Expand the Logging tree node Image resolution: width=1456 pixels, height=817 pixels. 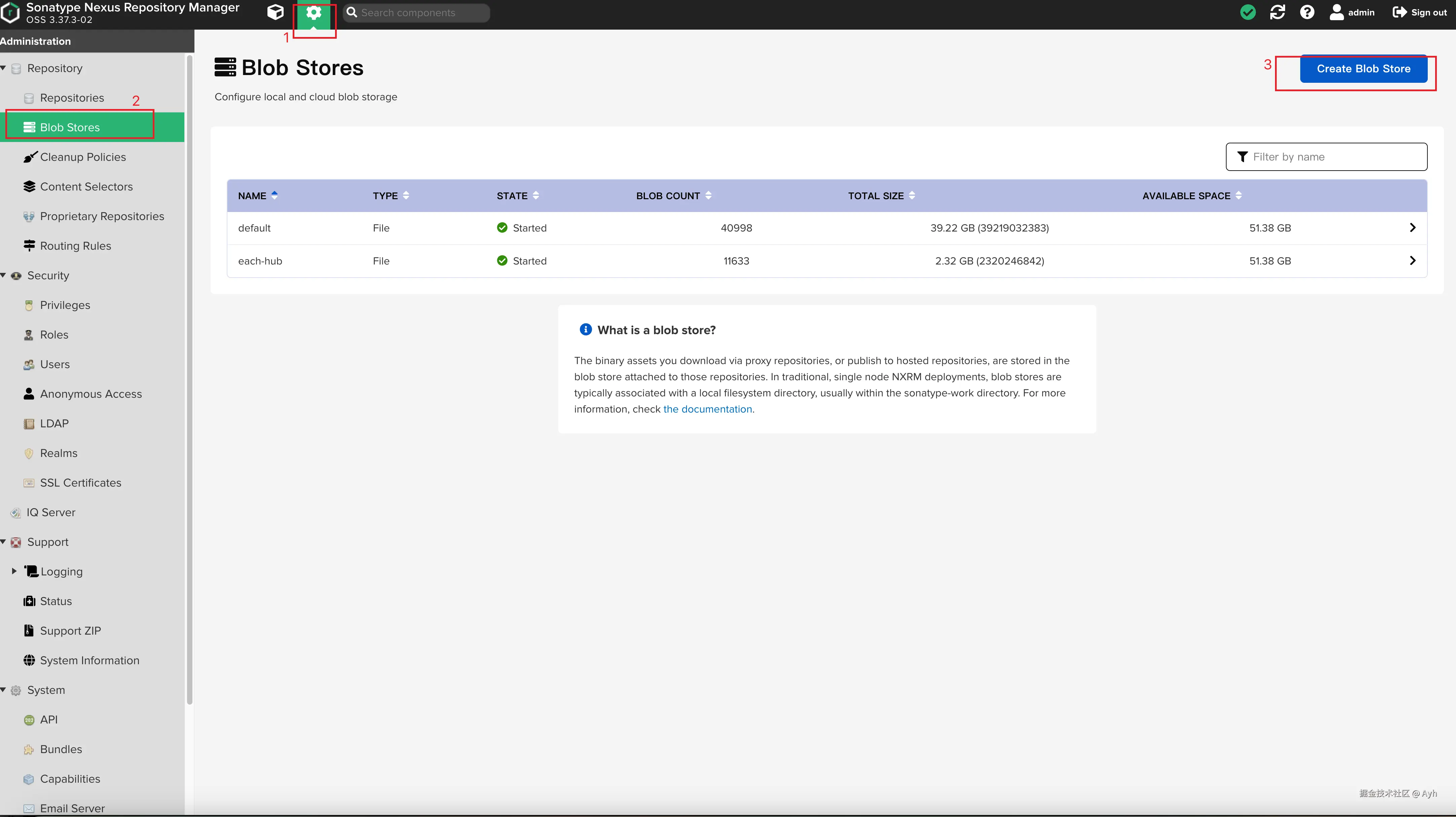click(14, 572)
